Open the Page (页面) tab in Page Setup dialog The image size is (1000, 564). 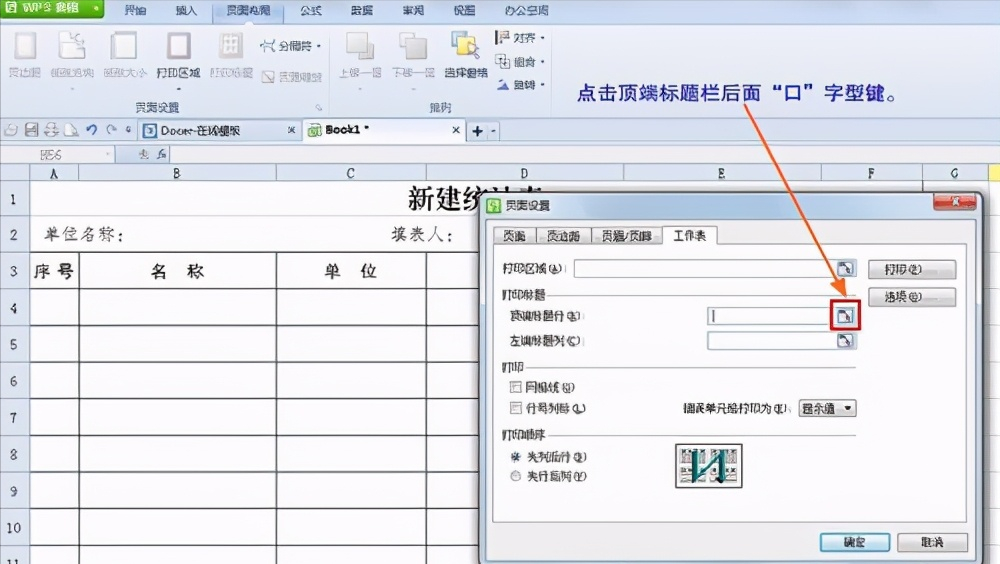pos(515,236)
